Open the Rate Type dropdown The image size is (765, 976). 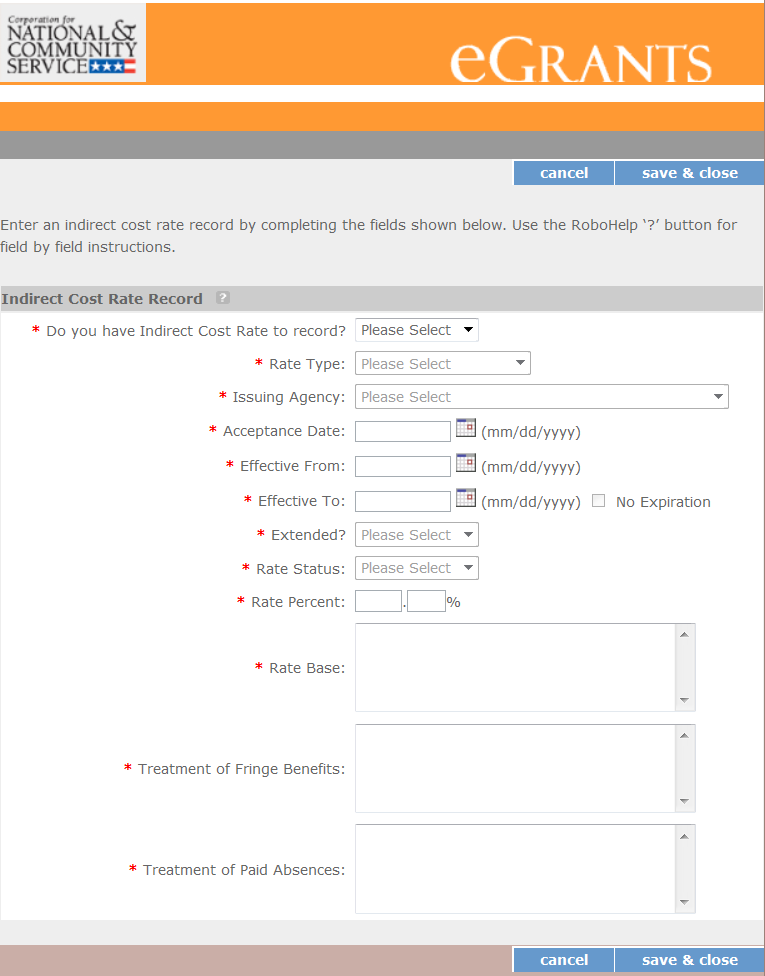[443, 364]
